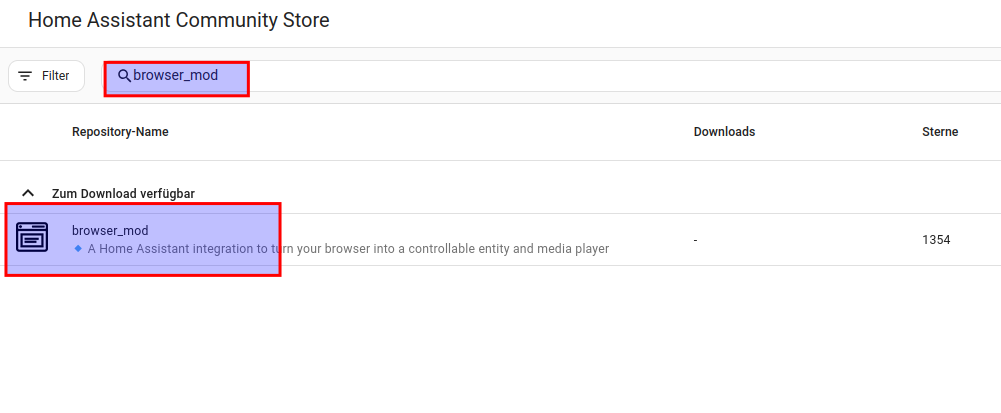1001x413 pixels.
Task: Click the word Filter in the button
Action: pos(55,76)
